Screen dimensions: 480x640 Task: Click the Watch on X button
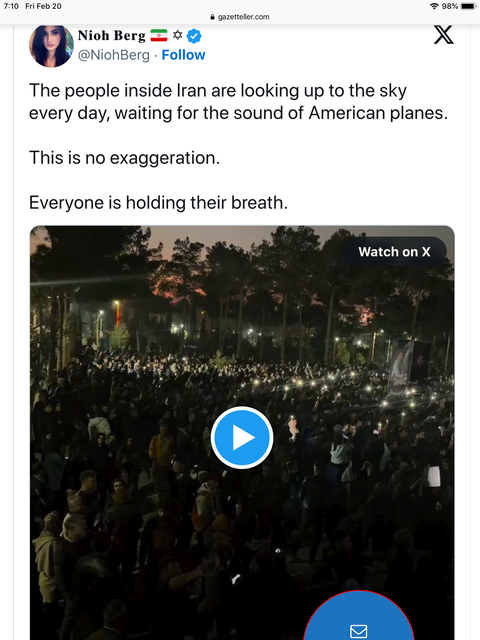(394, 252)
